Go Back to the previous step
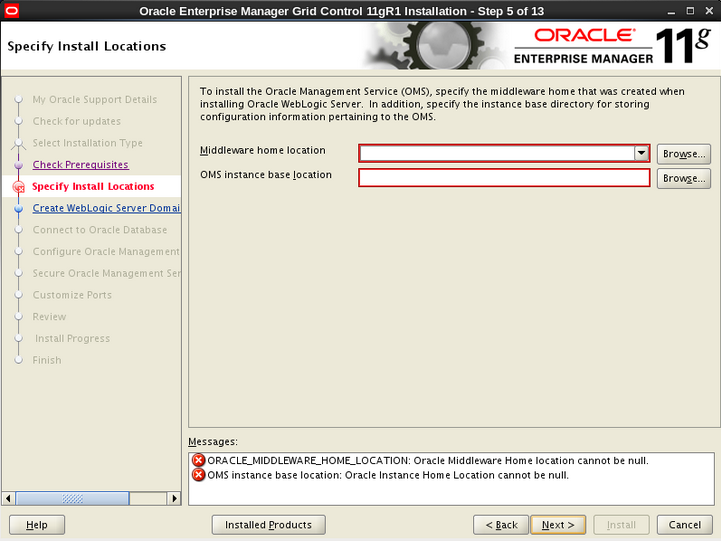This screenshot has height=546, width=721. pyautogui.click(x=501, y=525)
